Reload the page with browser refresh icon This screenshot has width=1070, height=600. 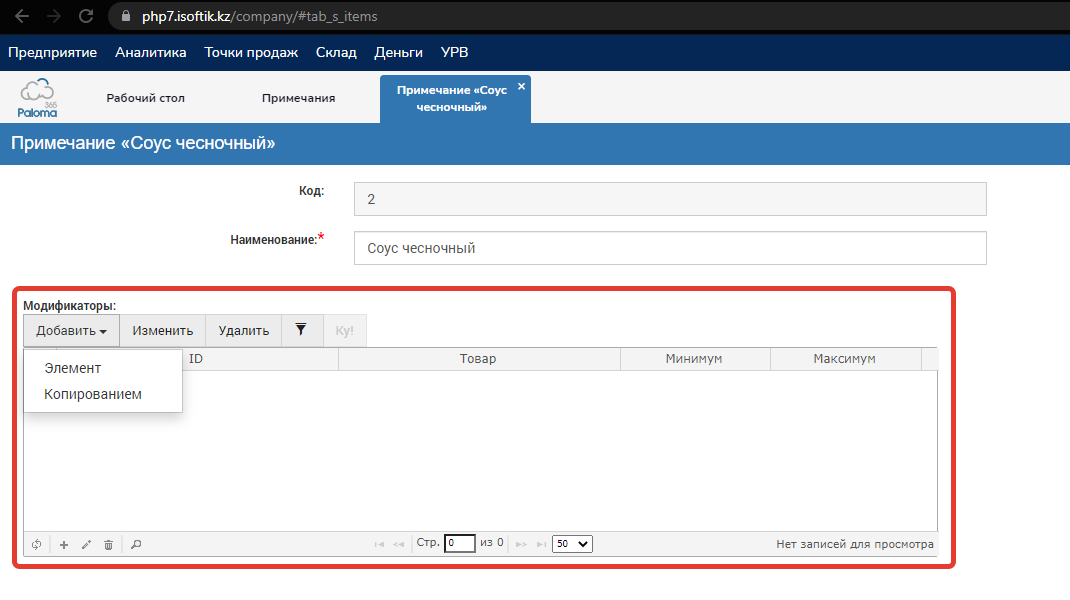86,17
